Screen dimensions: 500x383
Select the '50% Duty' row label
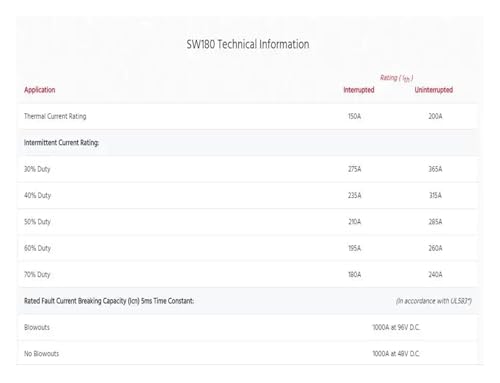37,222
